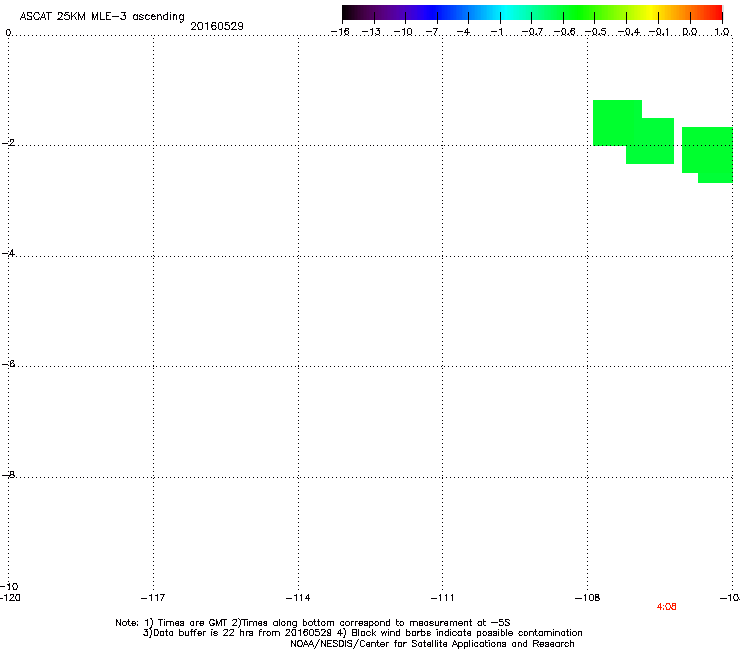Click the color scale label "-0.1"
Image resolution: width=740 pixels, height=650 pixels.
[659, 32]
